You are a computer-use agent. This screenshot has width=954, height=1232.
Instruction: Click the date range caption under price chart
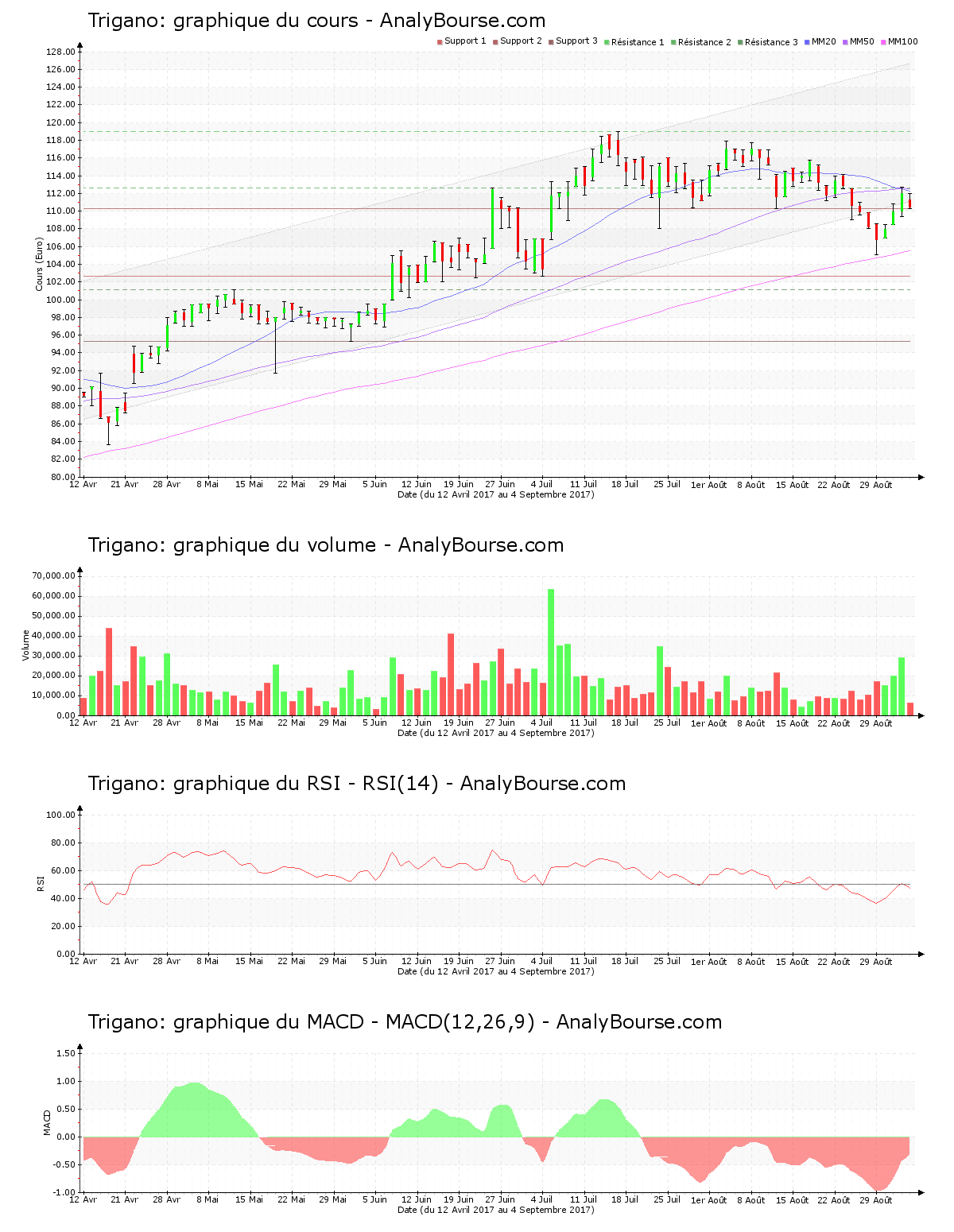point(495,494)
